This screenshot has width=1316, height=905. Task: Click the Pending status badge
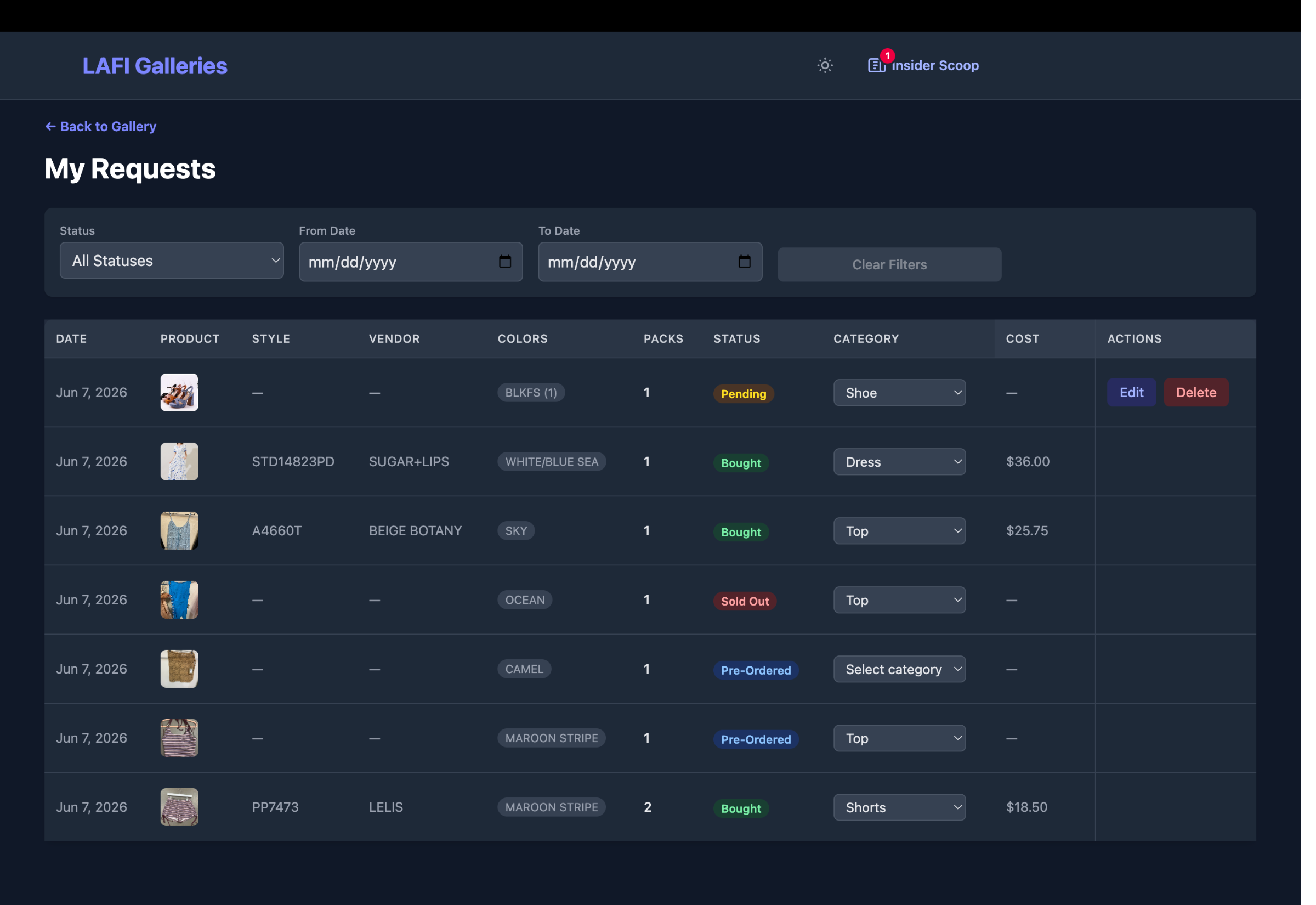(x=744, y=394)
